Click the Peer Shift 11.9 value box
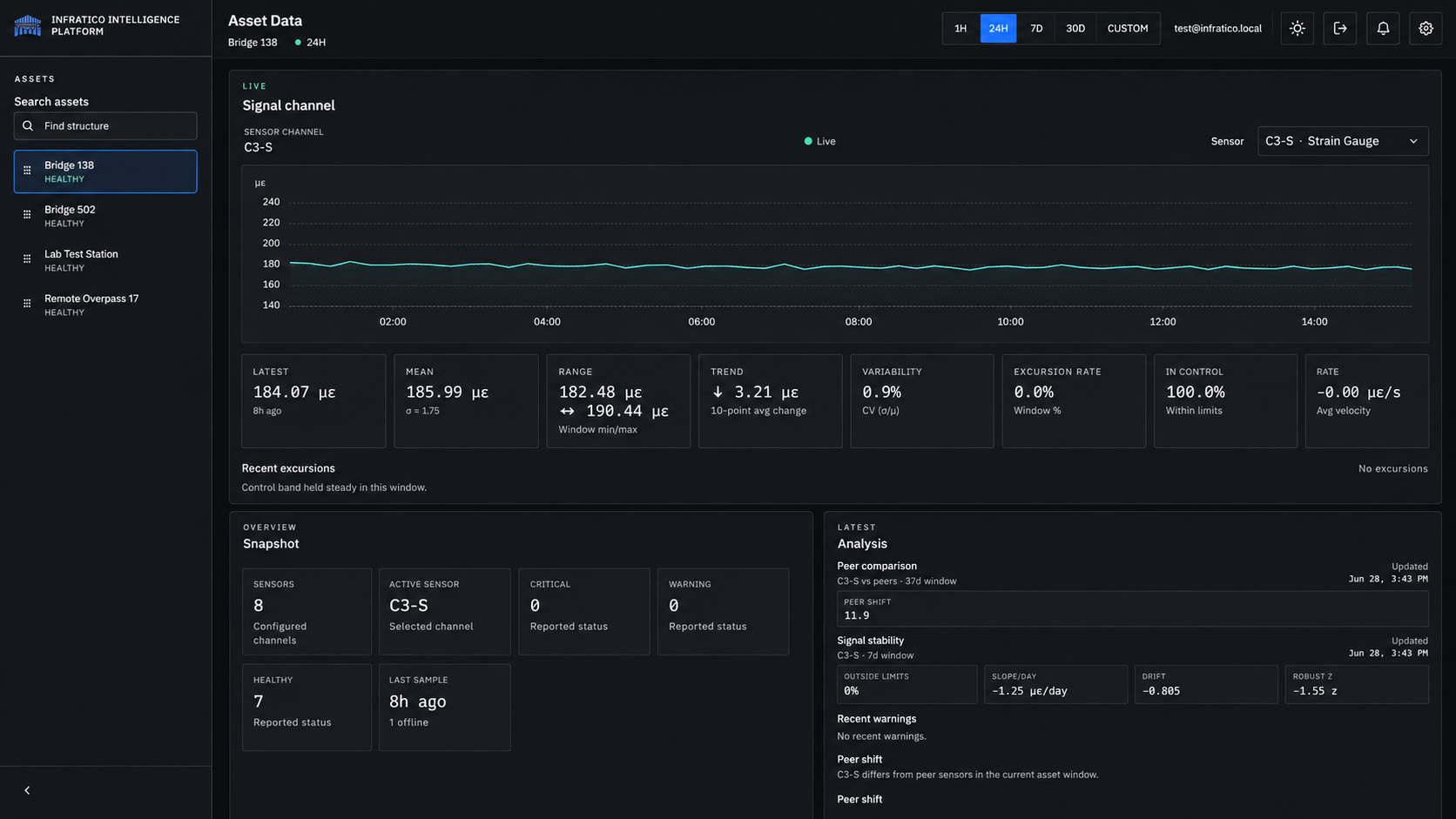 point(1133,608)
